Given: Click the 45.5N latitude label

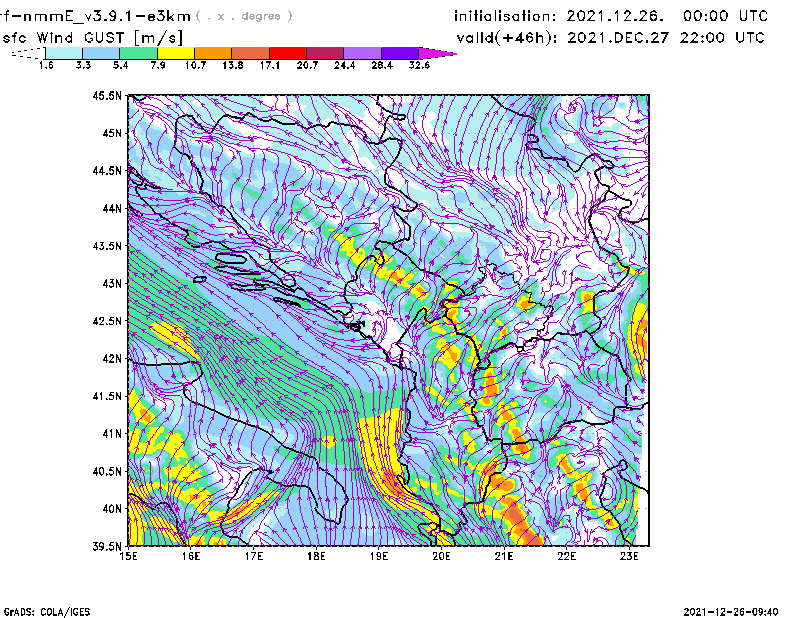Looking at the screenshot, I should [x=107, y=95].
